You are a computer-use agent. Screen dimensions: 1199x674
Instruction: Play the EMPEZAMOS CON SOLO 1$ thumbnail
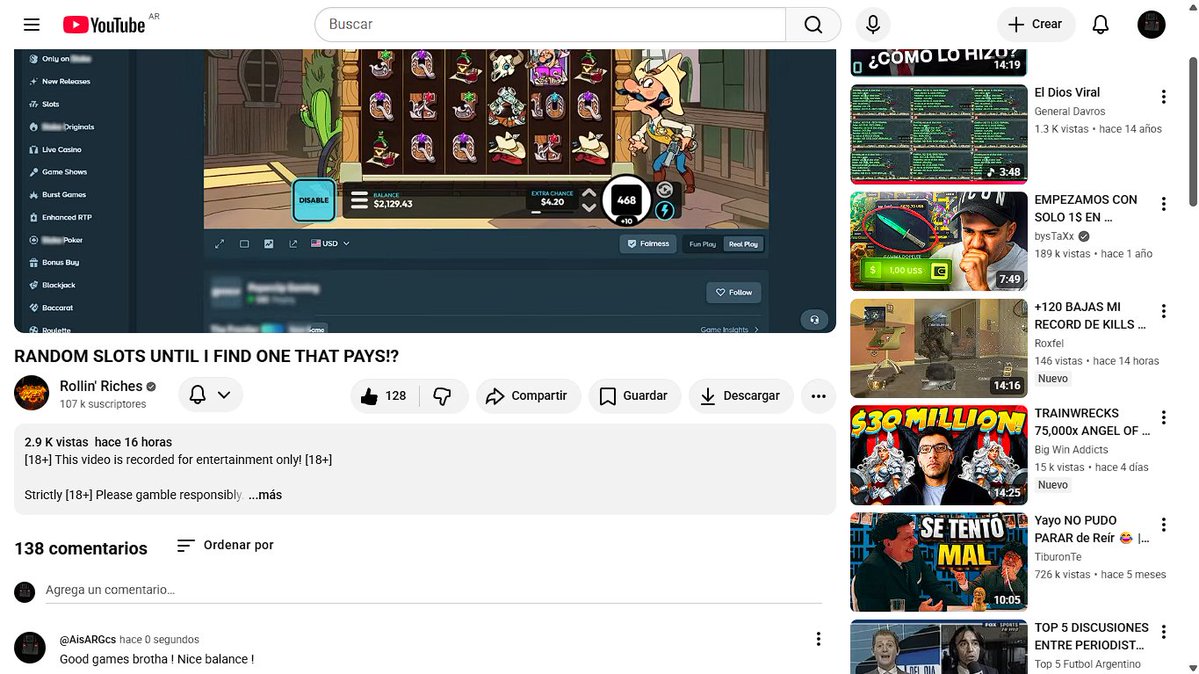tap(939, 241)
